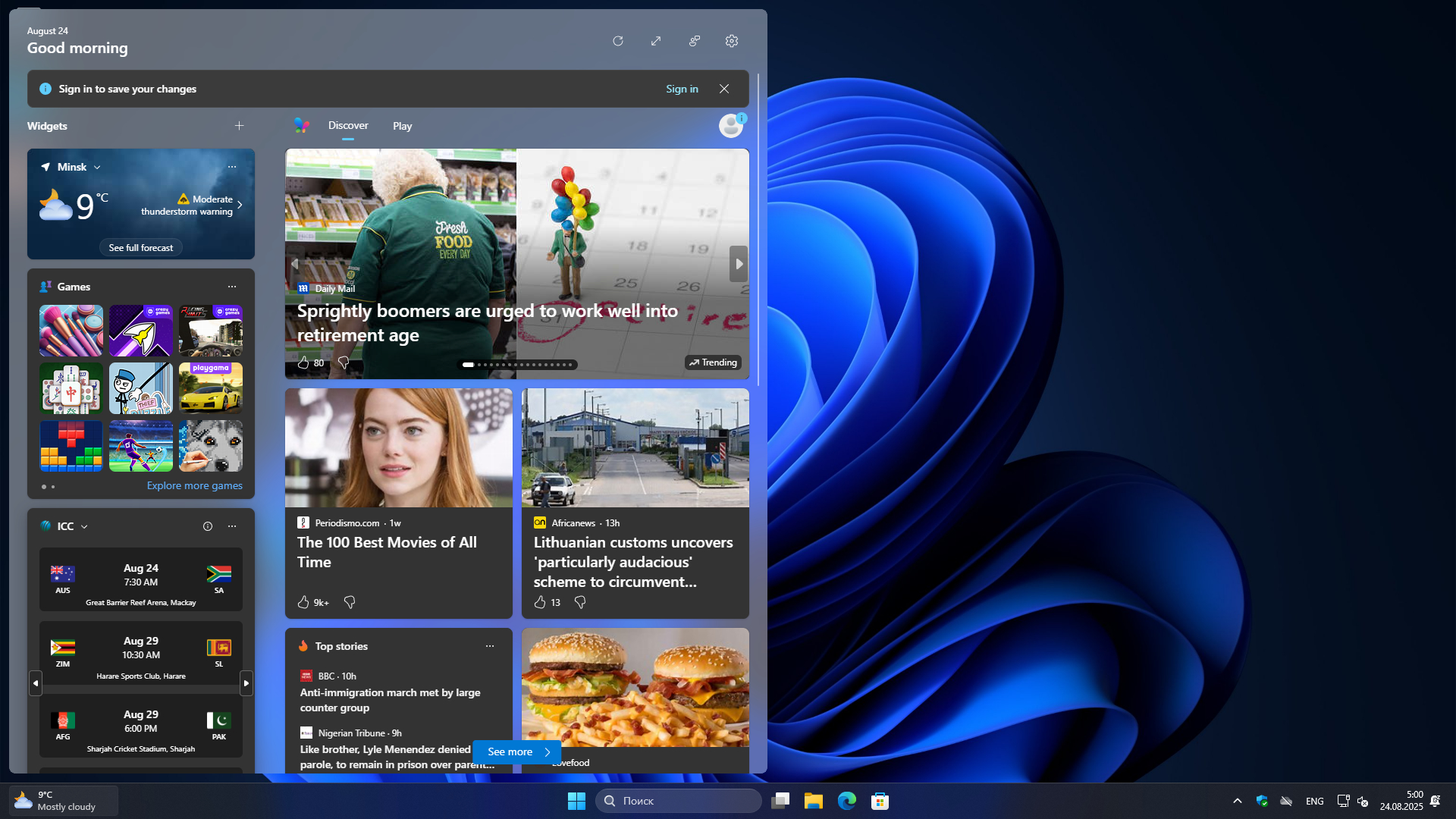Click ICC widget info icon

(x=208, y=526)
